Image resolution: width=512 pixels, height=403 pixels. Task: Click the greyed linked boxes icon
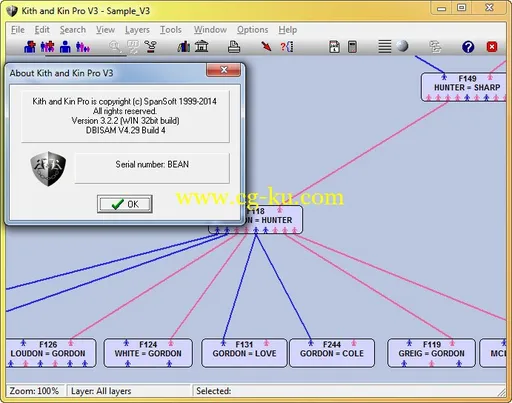click(x=435, y=47)
